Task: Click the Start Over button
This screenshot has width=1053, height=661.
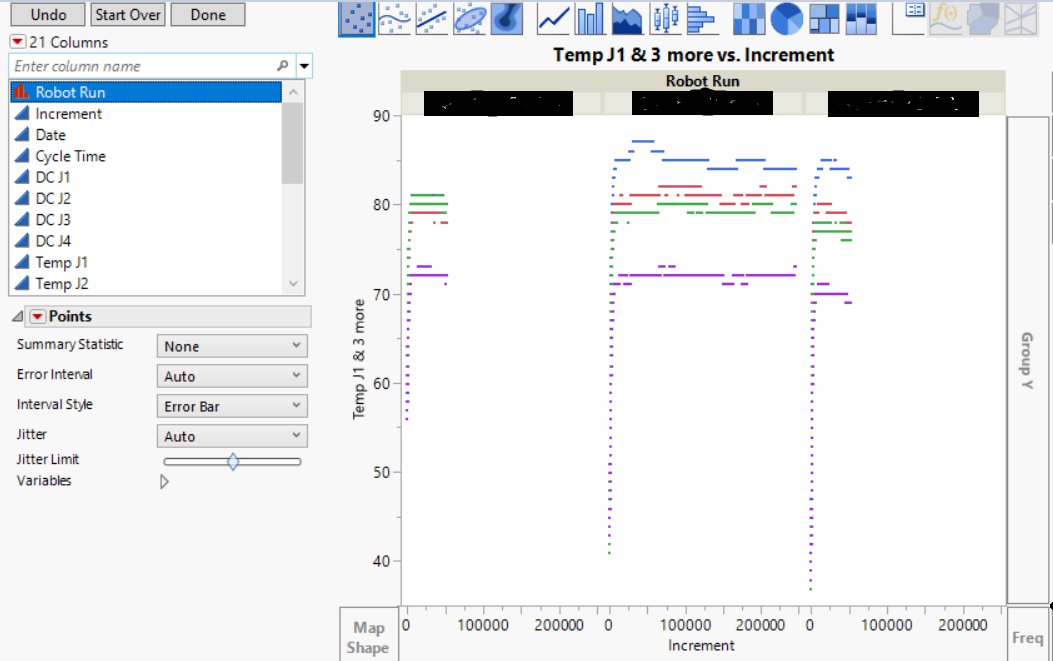Action: pyautogui.click(x=128, y=15)
